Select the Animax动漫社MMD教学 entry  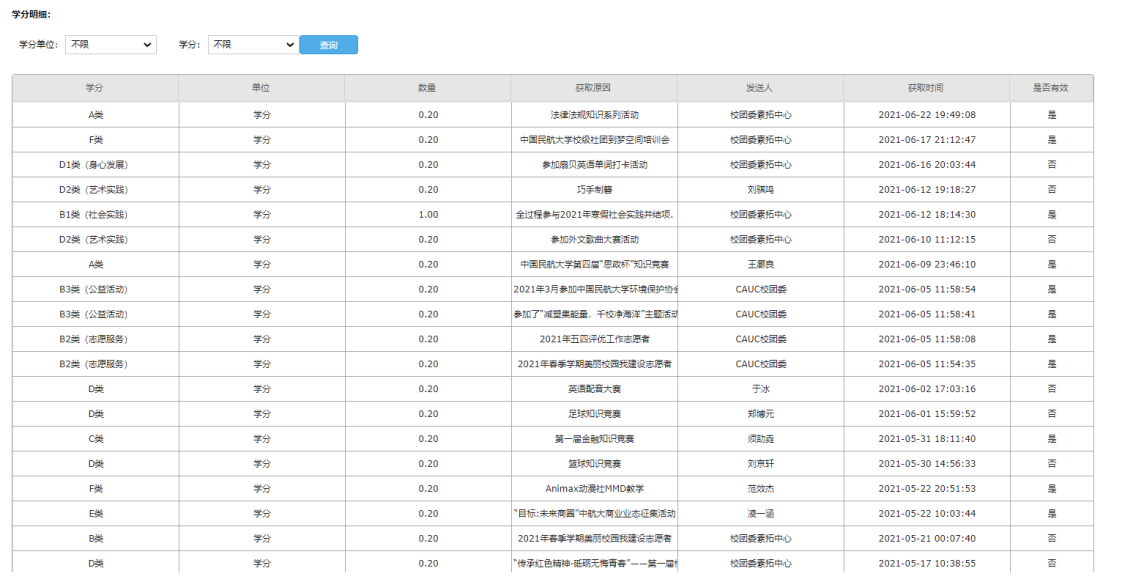pos(594,489)
